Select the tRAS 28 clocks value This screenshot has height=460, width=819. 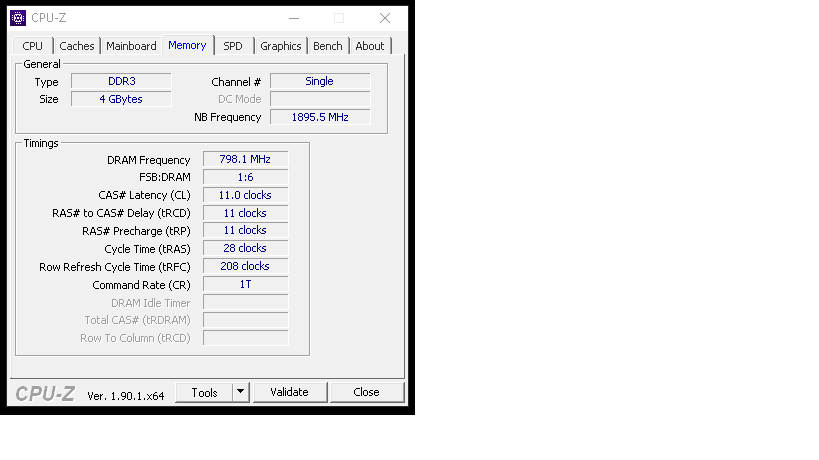point(245,249)
